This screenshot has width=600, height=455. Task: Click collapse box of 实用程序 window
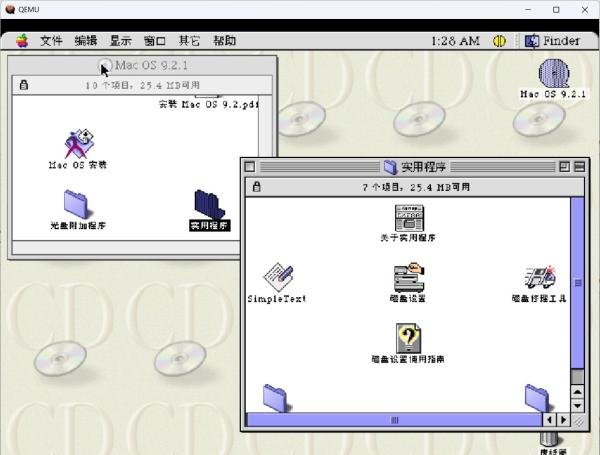coord(579,167)
